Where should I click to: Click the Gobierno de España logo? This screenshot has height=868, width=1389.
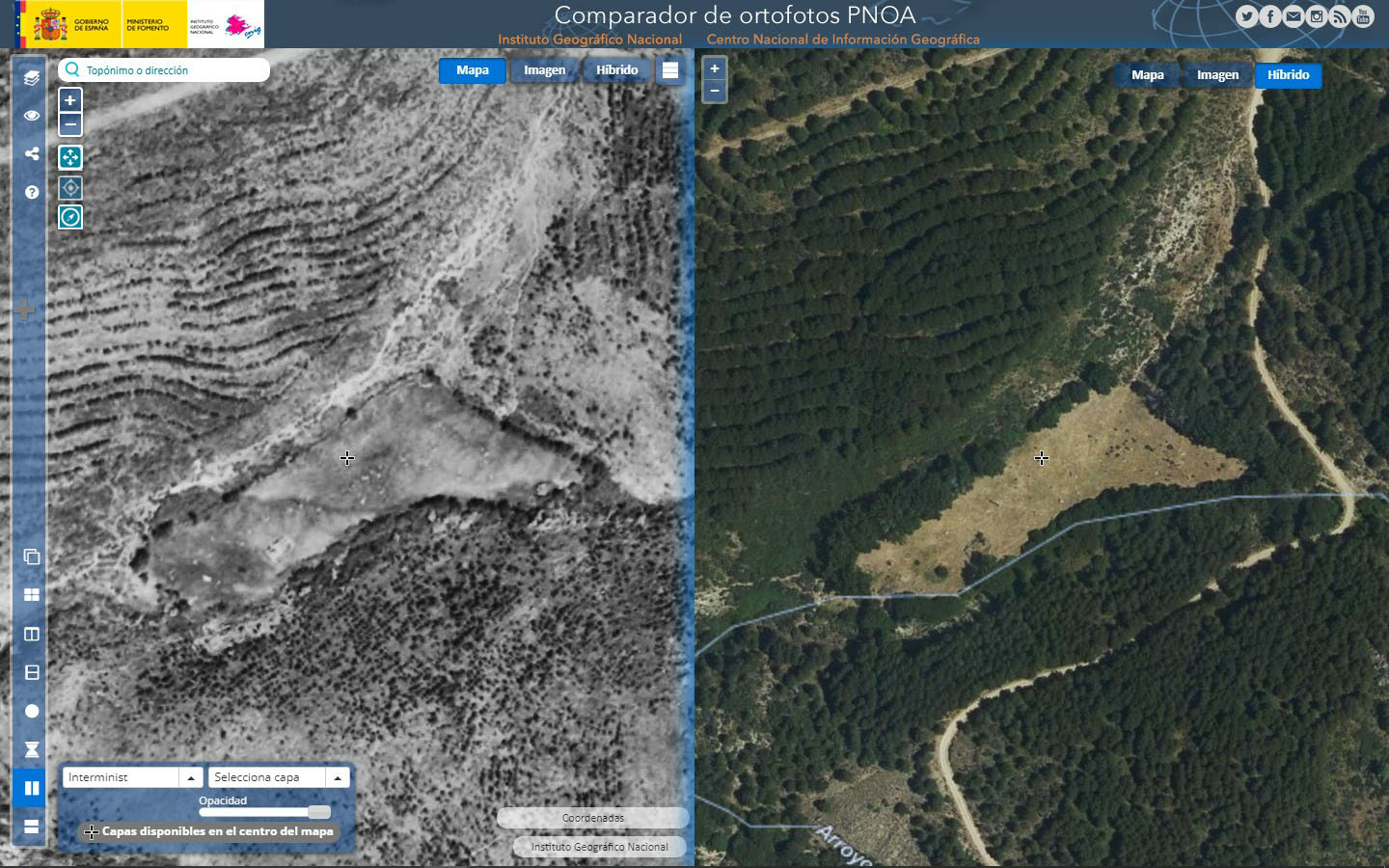(x=68, y=24)
